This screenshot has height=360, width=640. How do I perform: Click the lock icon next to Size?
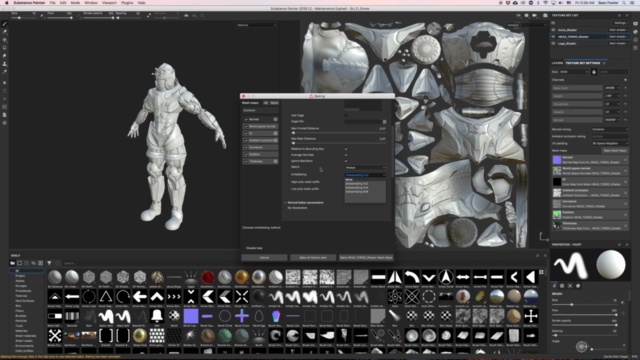point(594,72)
